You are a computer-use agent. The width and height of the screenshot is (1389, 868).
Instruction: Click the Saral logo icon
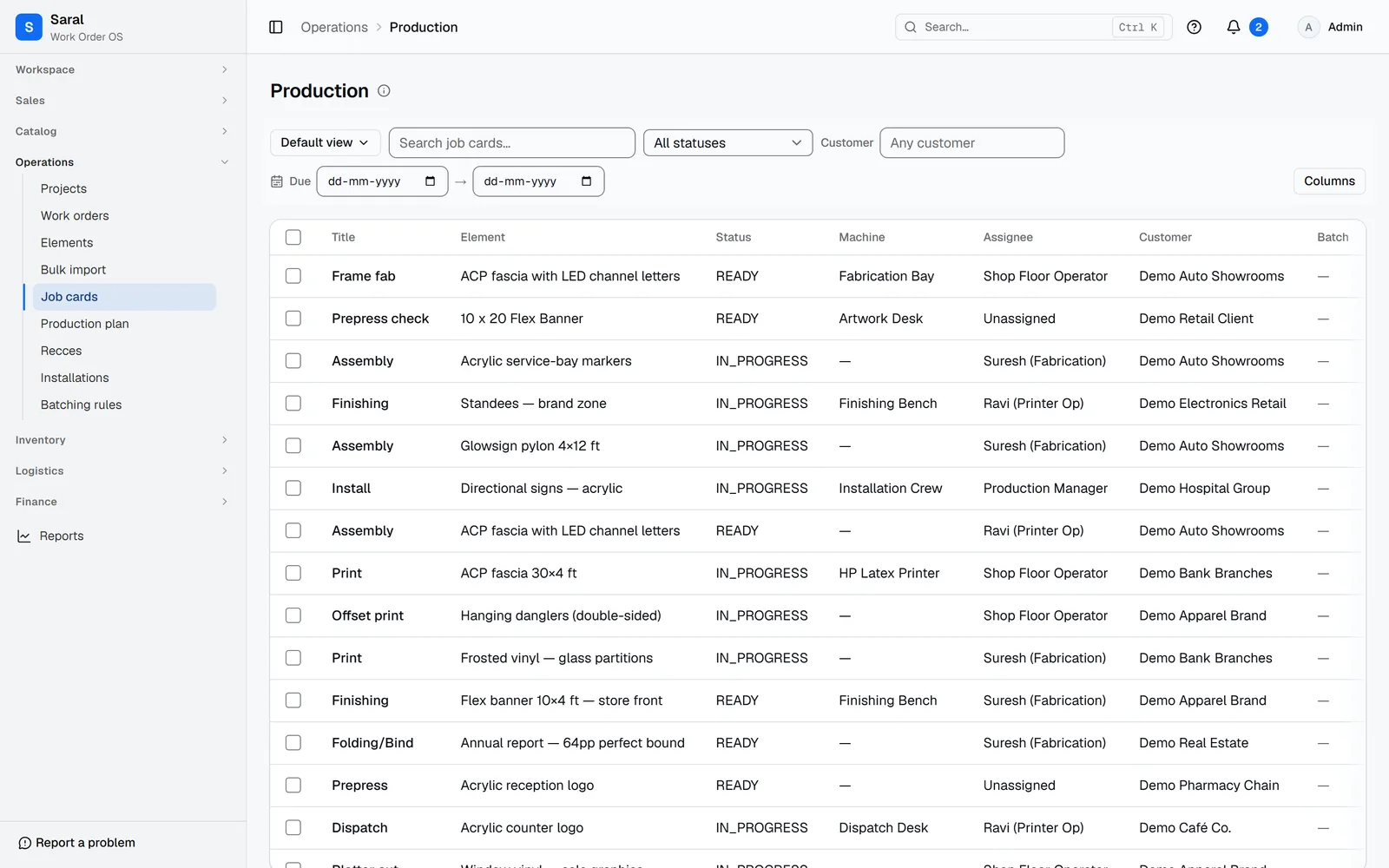point(29,27)
